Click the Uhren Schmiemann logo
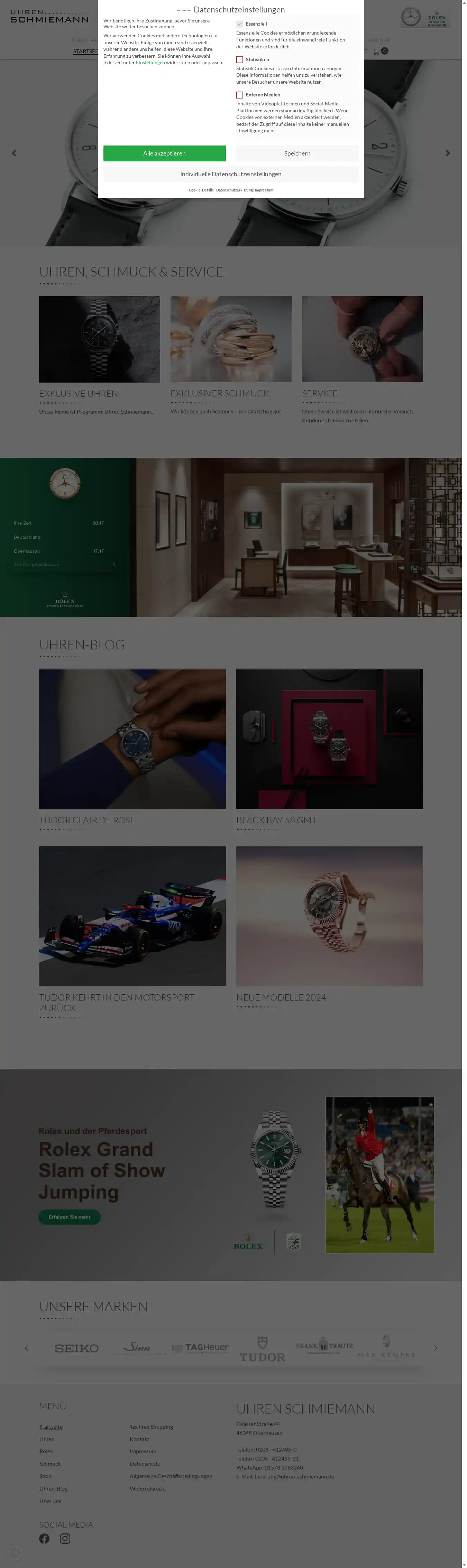Viewport: 467px width, 1568px height. [49, 17]
